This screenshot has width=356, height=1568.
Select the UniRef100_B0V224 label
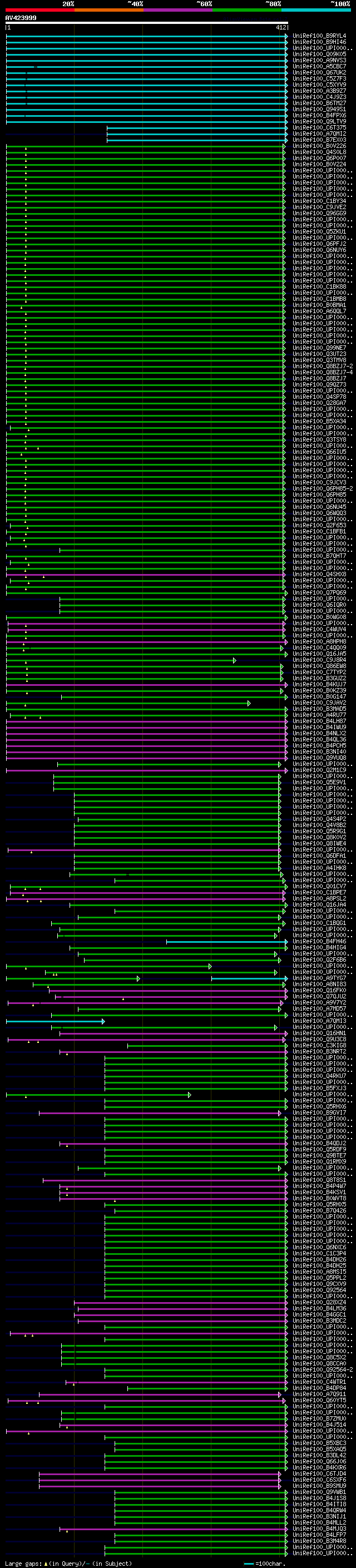pos(319,164)
